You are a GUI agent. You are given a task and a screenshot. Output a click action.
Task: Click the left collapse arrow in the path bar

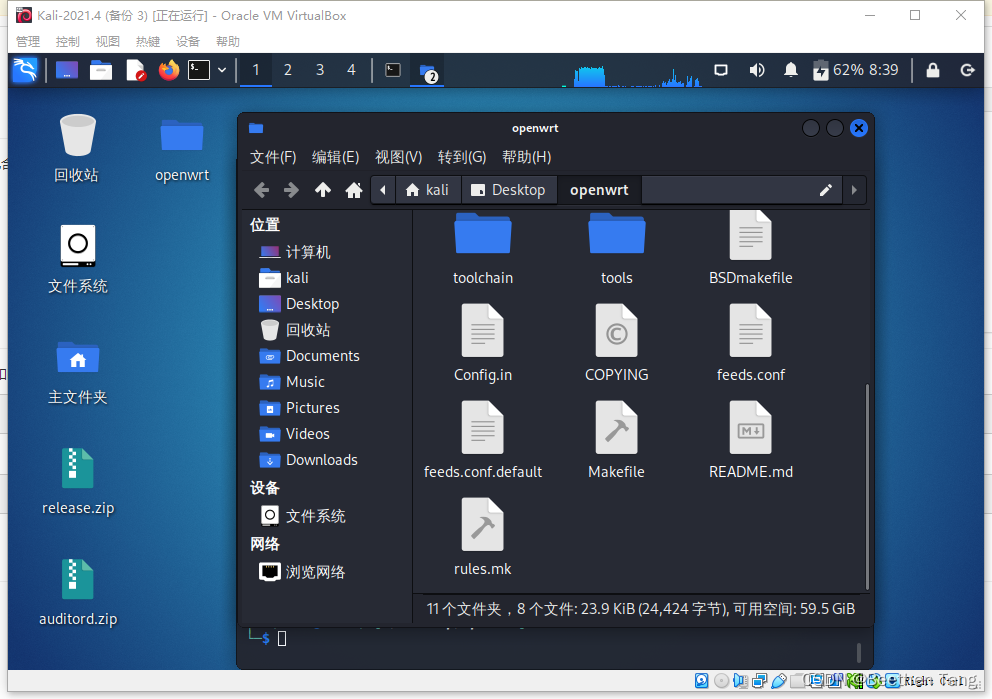[383, 189]
